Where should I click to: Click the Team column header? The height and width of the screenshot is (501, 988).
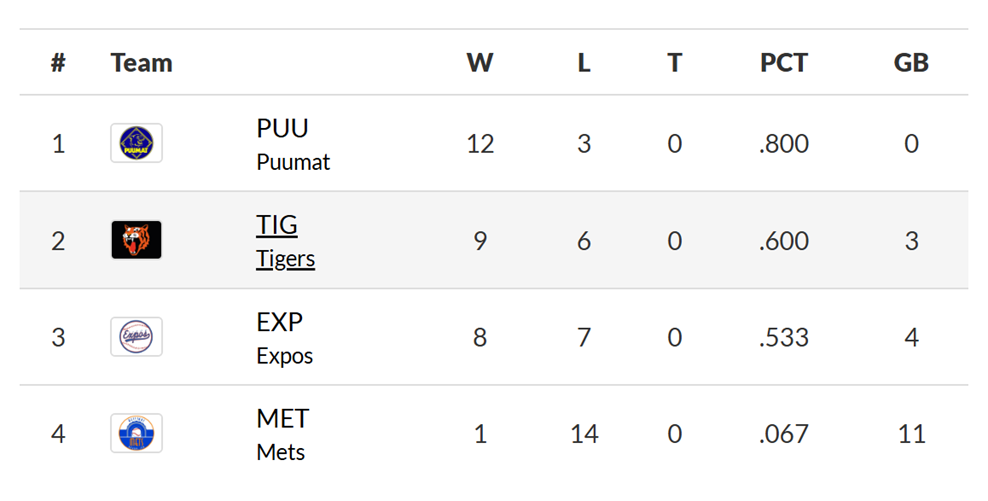pyautogui.click(x=141, y=63)
